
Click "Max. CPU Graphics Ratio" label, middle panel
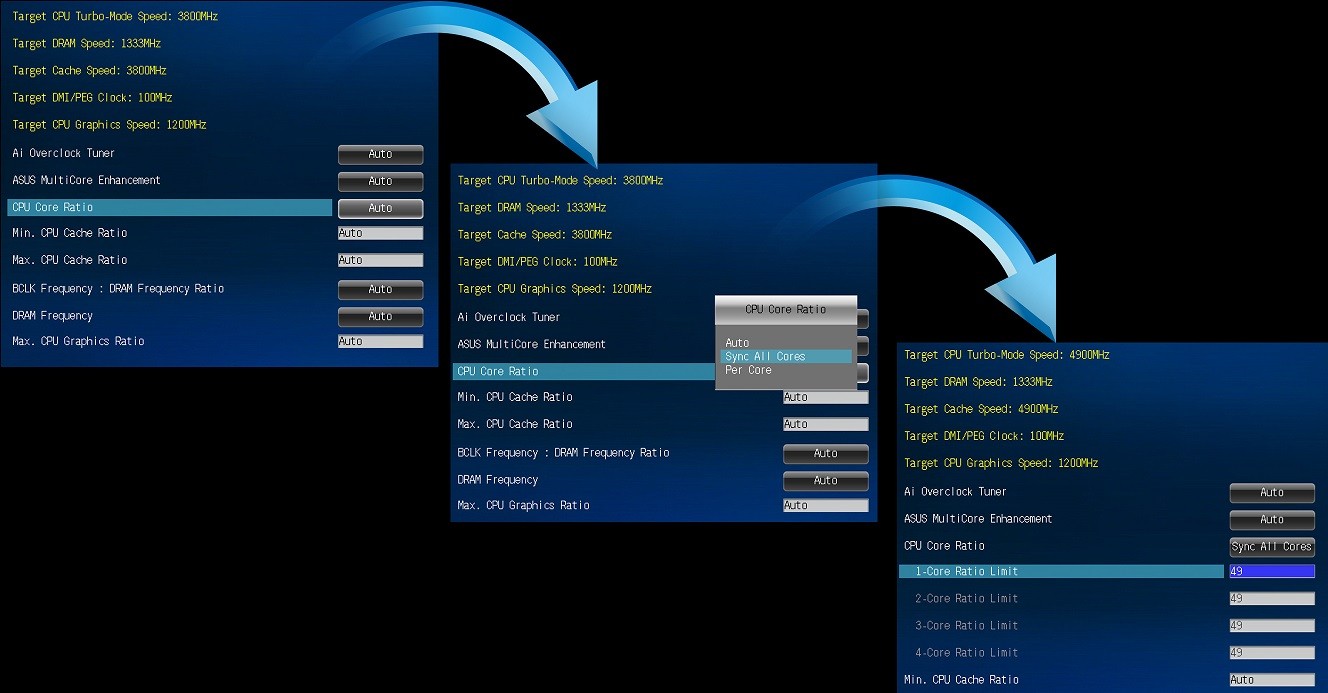[523, 505]
